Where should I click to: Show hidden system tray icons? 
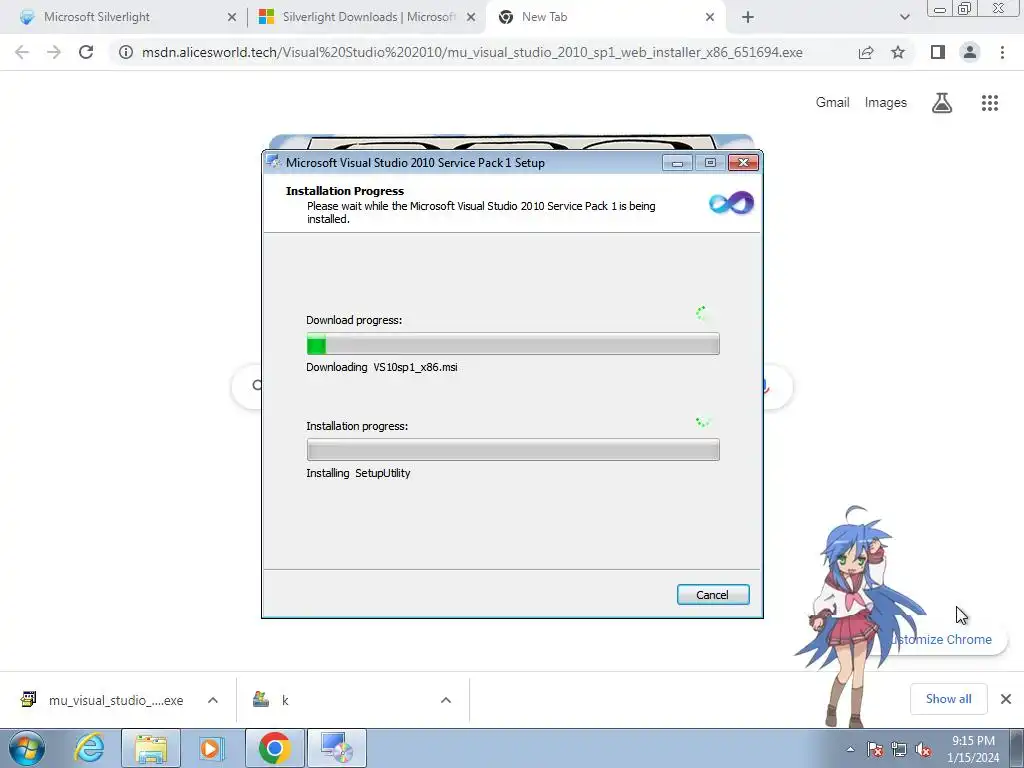pyautogui.click(x=850, y=749)
